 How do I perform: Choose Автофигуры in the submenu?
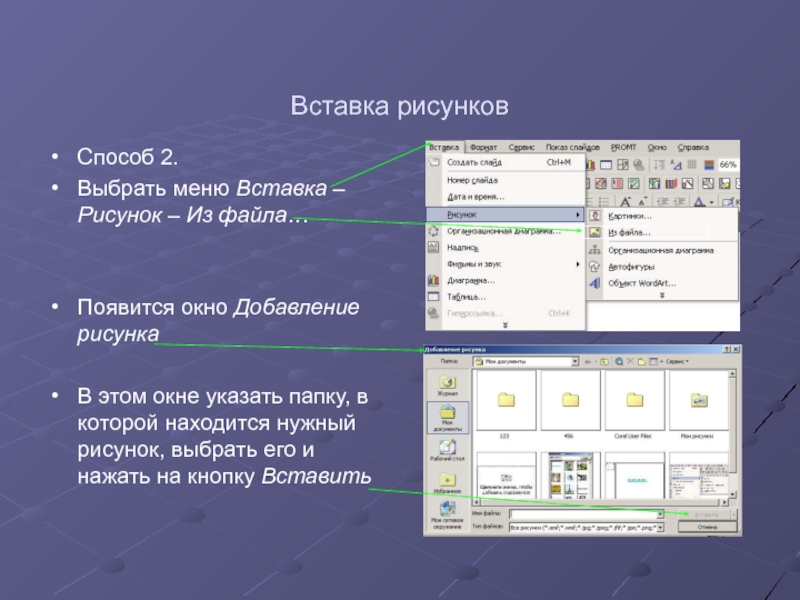pos(662,267)
